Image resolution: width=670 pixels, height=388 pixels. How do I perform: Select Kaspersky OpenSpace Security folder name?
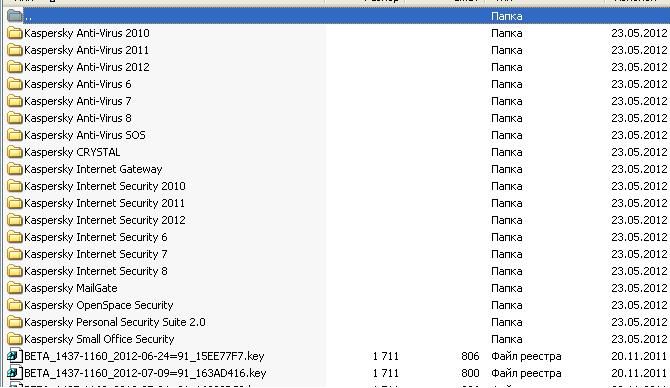point(99,305)
